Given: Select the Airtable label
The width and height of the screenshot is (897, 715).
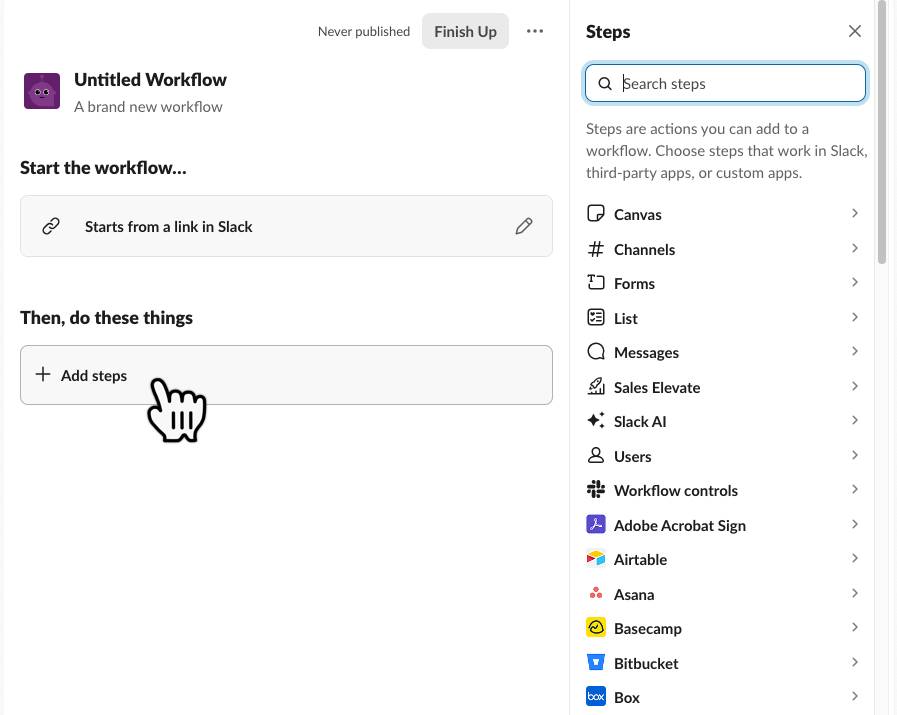Looking at the screenshot, I should point(641,559).
